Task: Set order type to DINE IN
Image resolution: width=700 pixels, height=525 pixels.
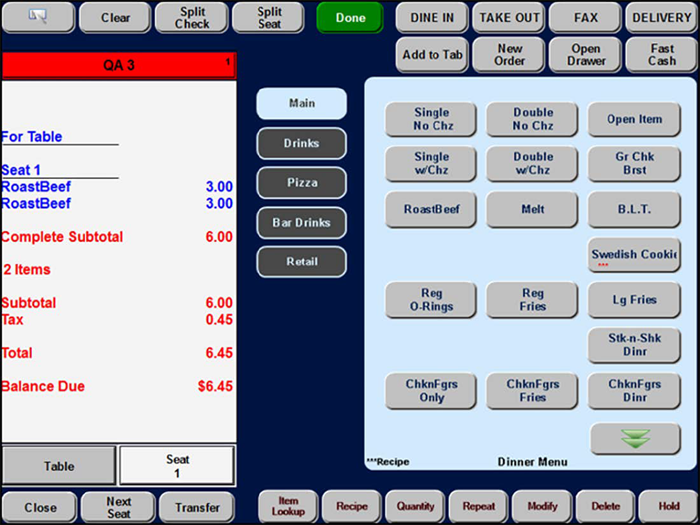Action: [432, 18]
